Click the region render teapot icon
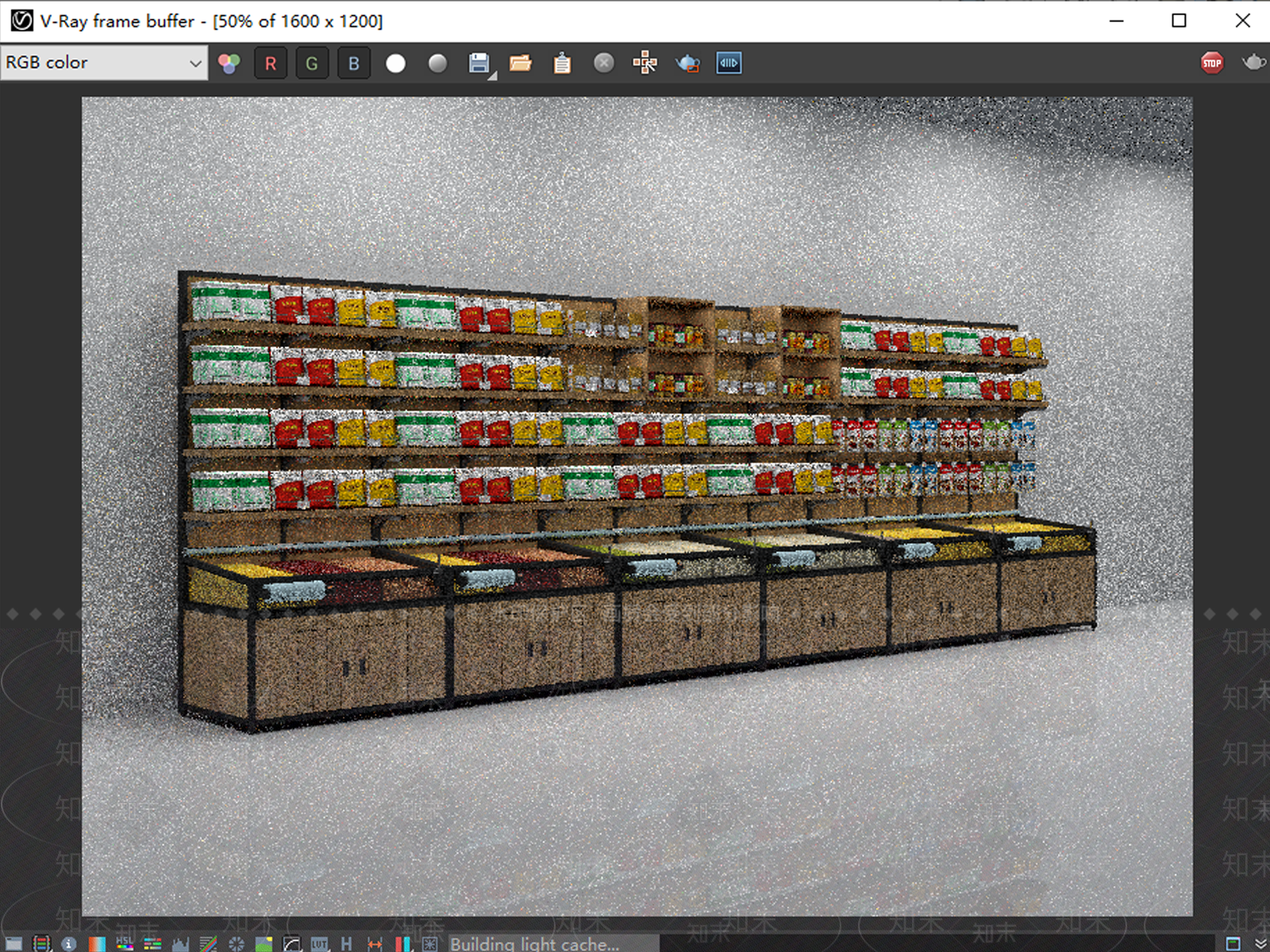This screenshot has width=1270, height=952. 687,63
